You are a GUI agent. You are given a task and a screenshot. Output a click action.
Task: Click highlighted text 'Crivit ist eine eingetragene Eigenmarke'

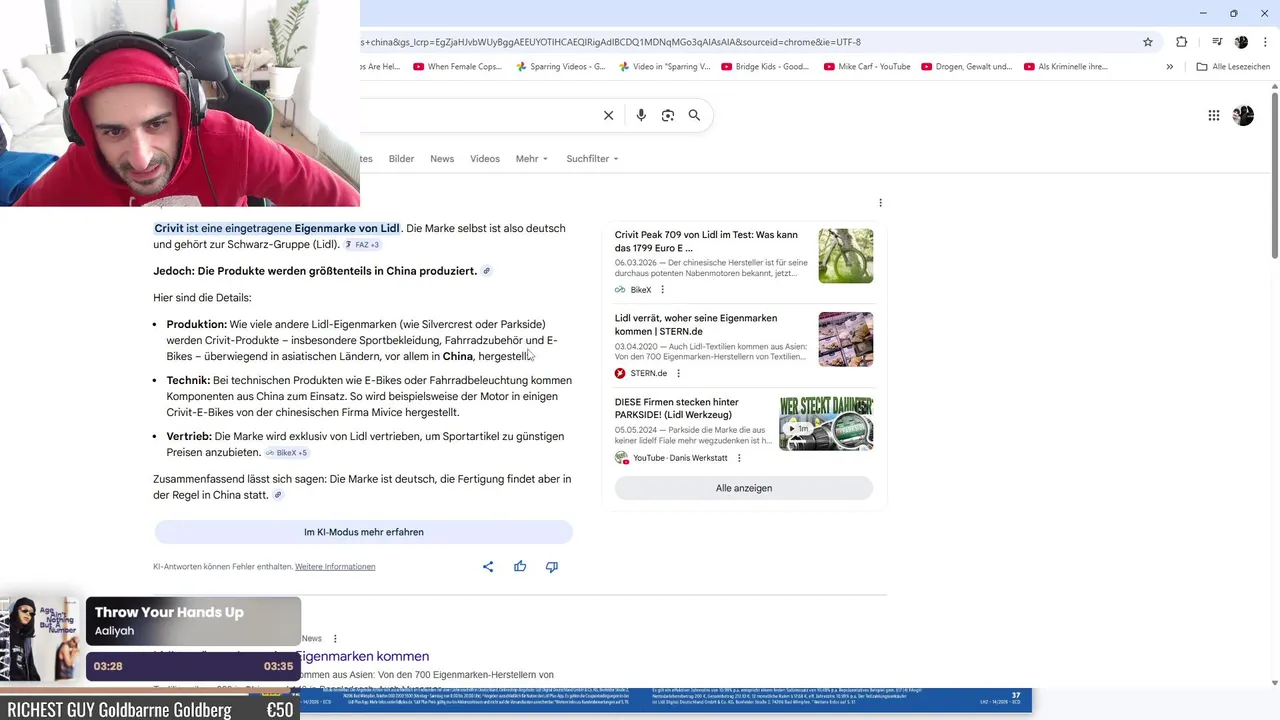coord(277,229)
